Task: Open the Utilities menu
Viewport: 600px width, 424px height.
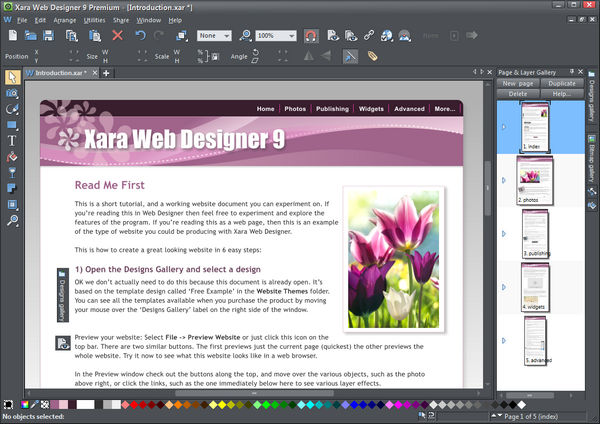Action: pos(96,19)
